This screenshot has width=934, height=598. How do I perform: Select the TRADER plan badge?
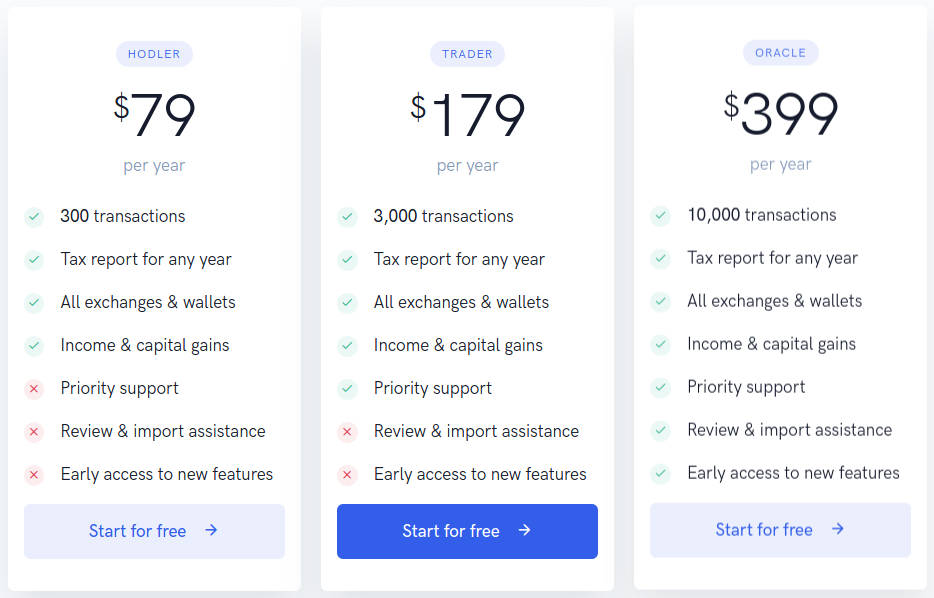[467, 53]
